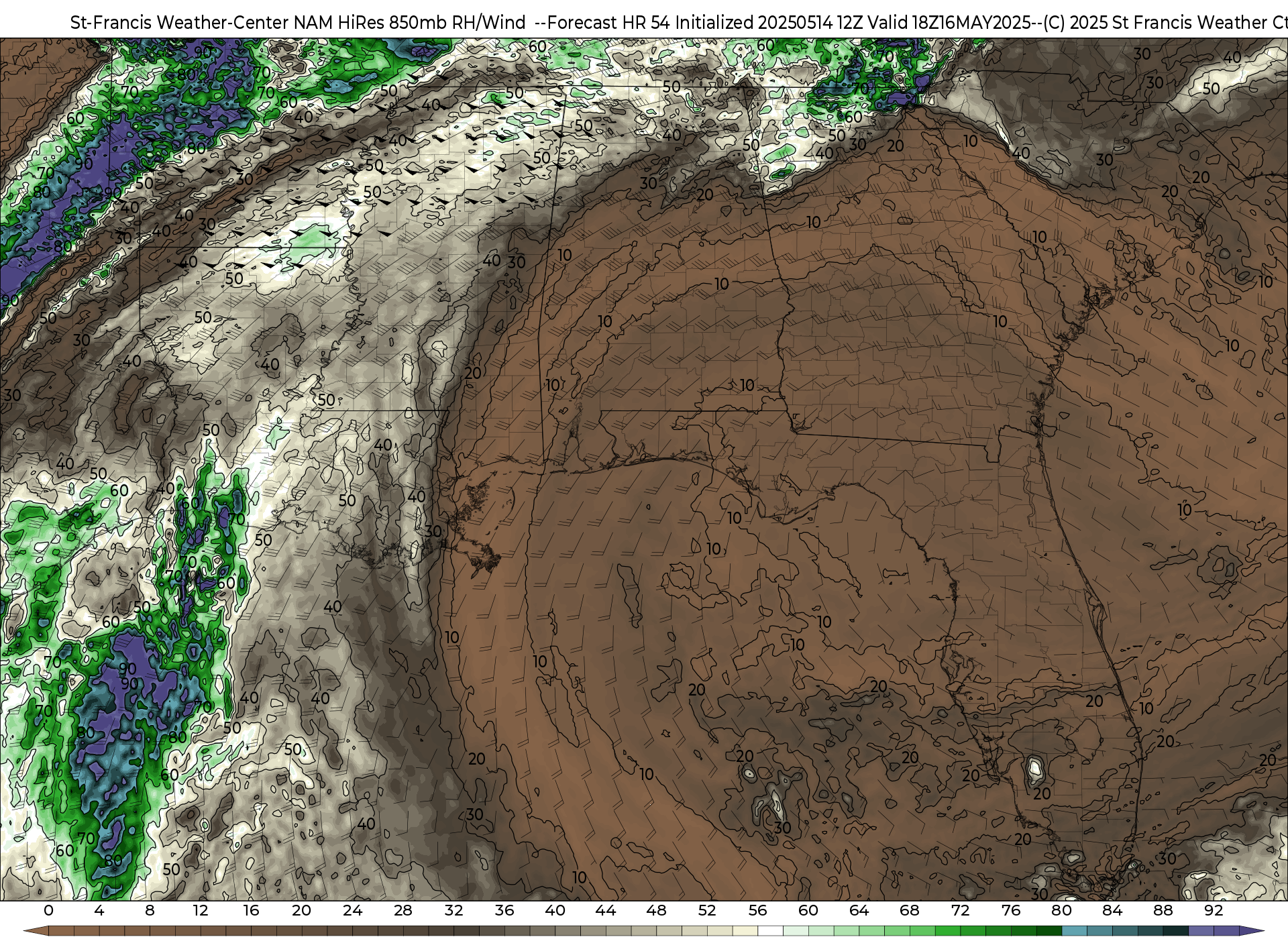1288x939 pixels.
Task: Click the colorbar tick label '92'
Action: (x=1214, y=910)
